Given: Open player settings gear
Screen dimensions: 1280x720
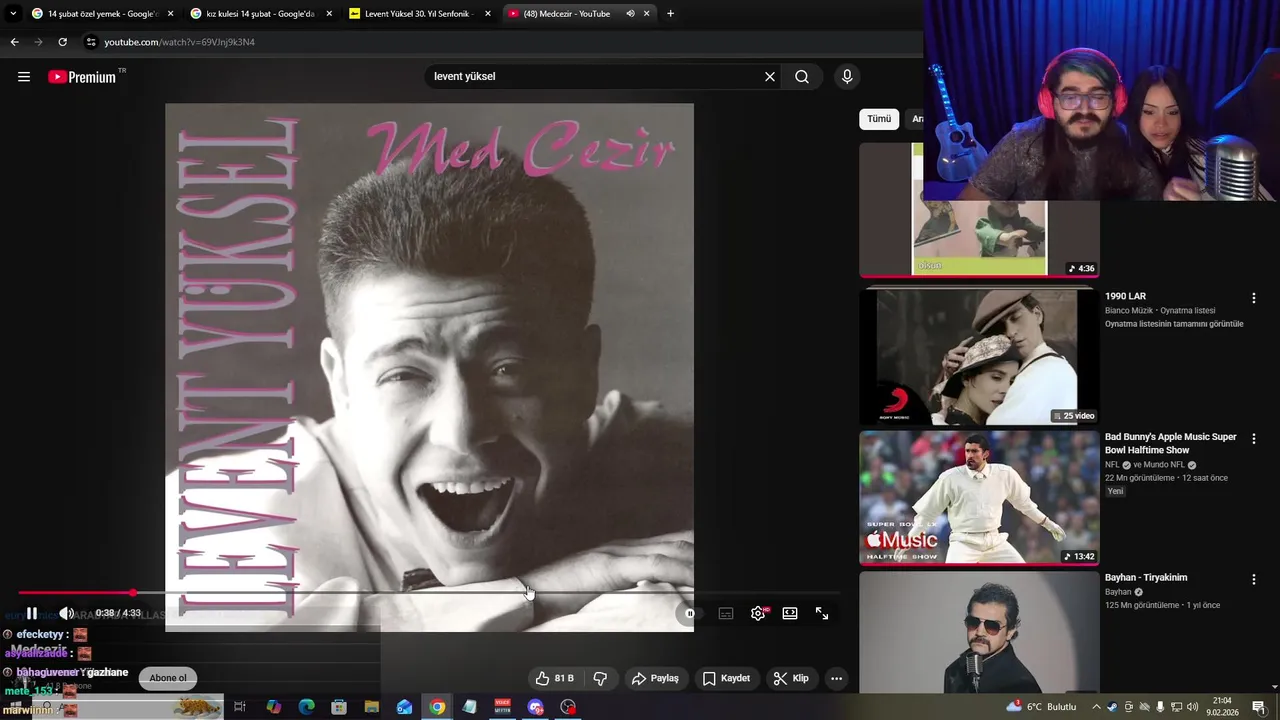Looking at the screenshot, I should [x=758, y=613].
